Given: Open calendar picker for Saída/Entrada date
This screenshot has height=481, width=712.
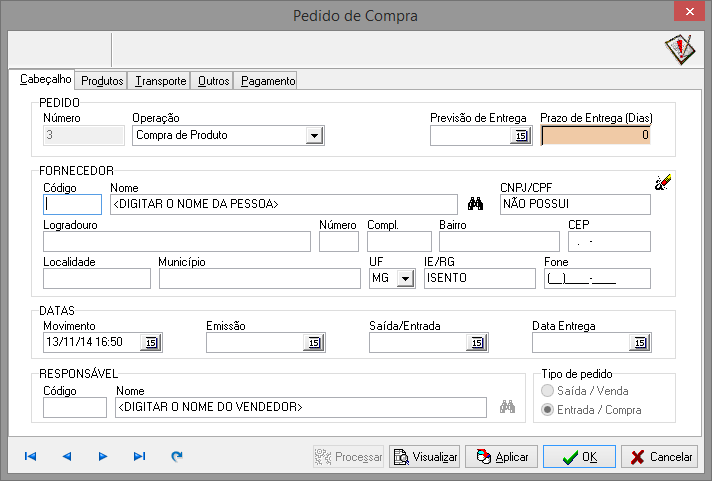Looking at the screenshot, I should coord(476,343).
